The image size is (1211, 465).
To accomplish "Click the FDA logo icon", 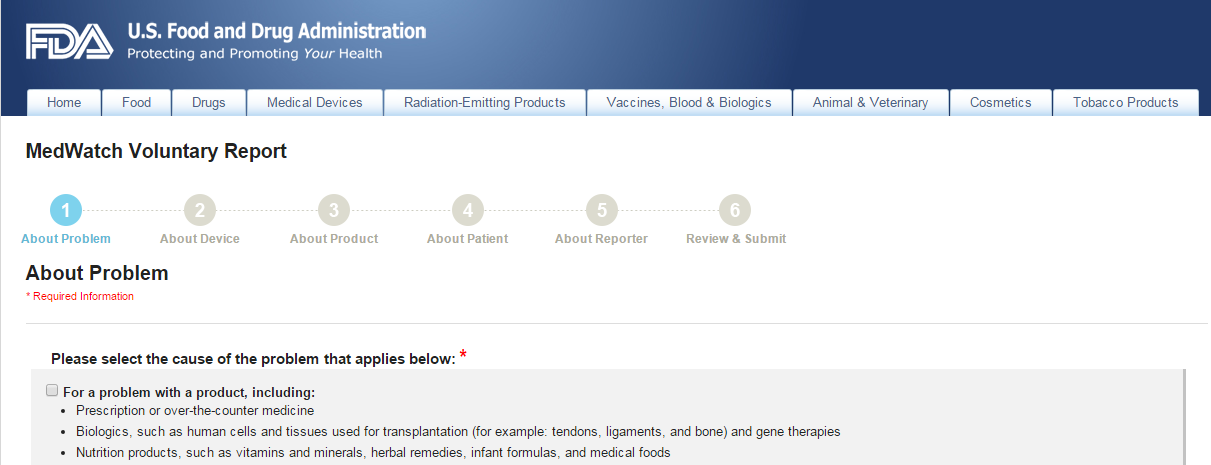I will (x=69, y=42).
